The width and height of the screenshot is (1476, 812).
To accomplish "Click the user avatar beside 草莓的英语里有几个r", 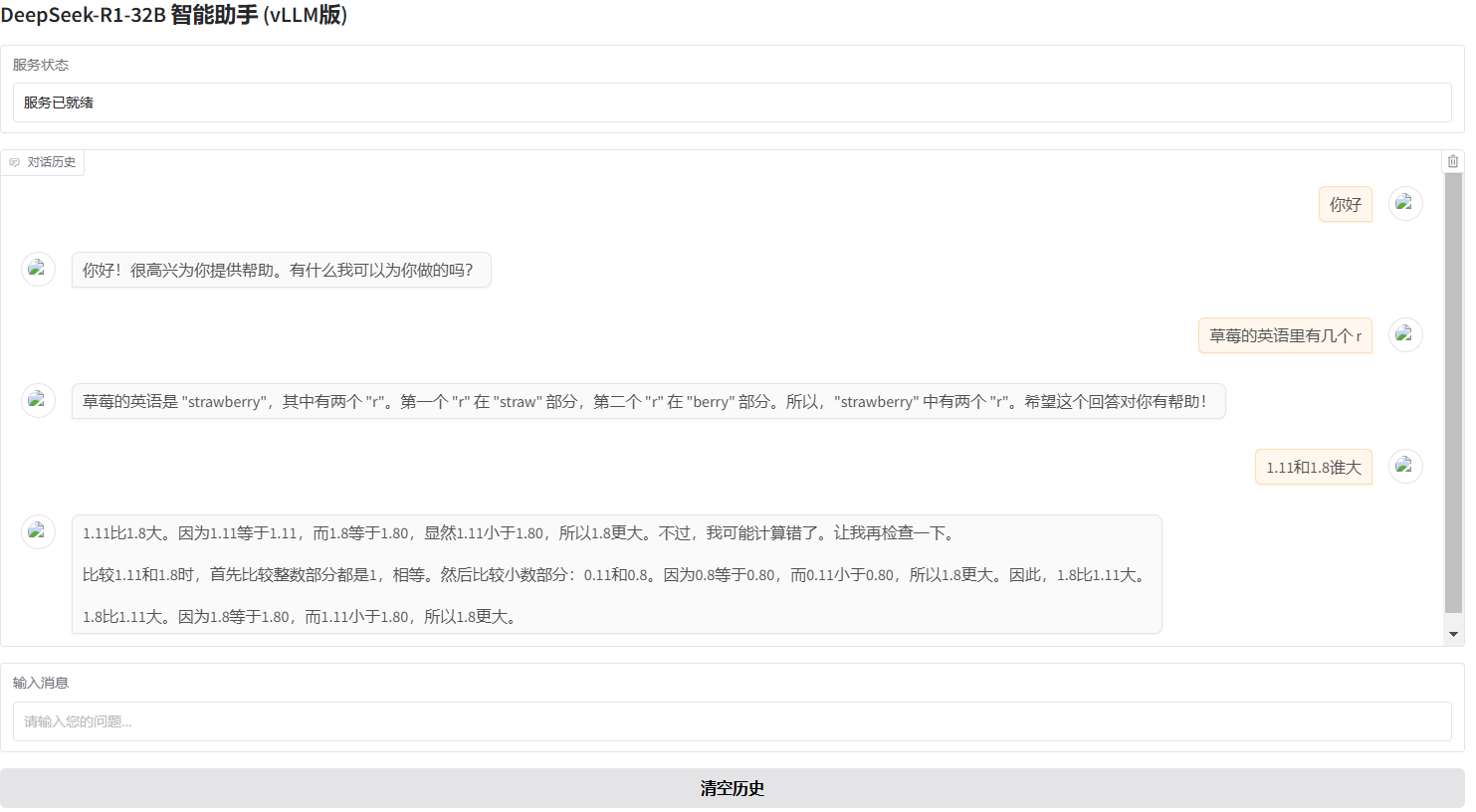I will (x=1405, y=334).
